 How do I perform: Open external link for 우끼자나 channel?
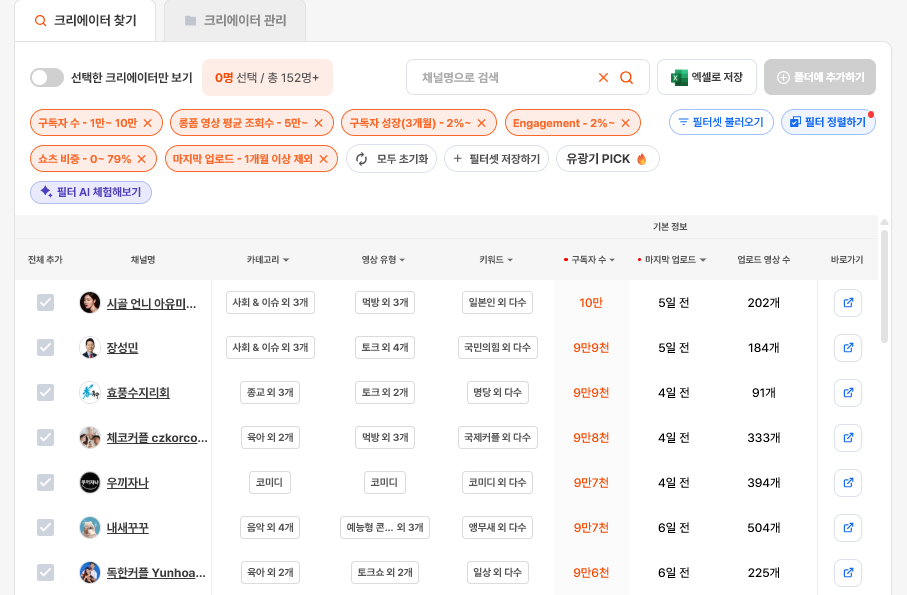tap(848, 483)
